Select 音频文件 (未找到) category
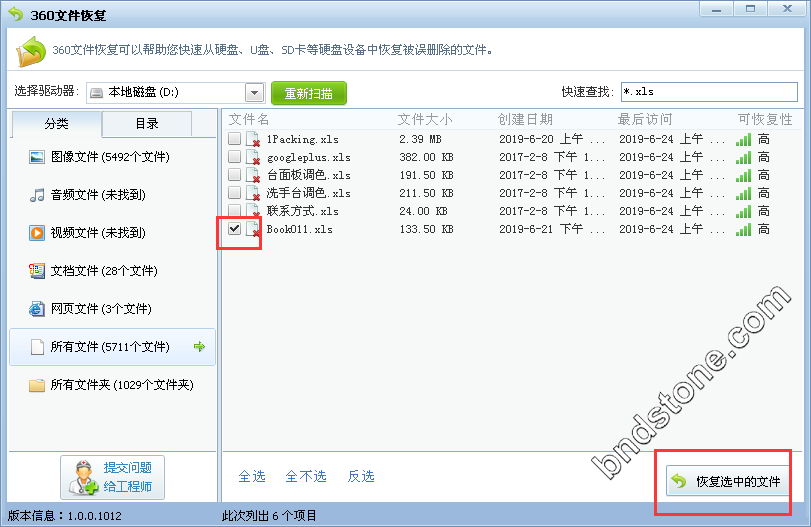This screenshot has width=811, height=527. [x=112, y=195]
